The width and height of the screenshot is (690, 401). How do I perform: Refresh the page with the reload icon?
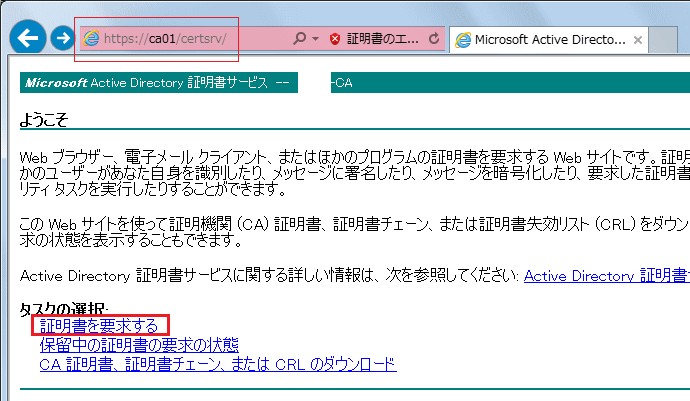click(434, 39)
